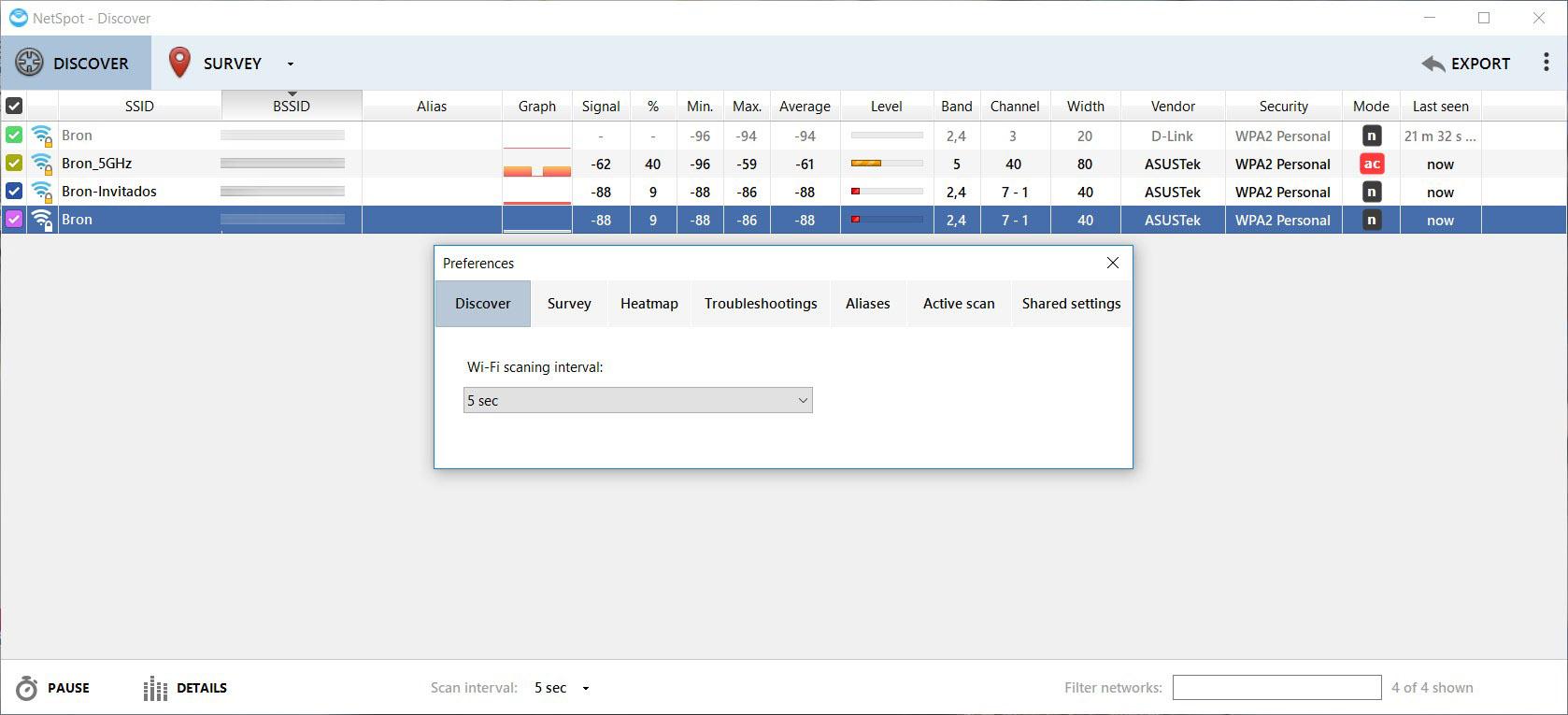This screenshot has height=715, width=1568.
Task: Click the Channel column header
Action: [1015, 107]
